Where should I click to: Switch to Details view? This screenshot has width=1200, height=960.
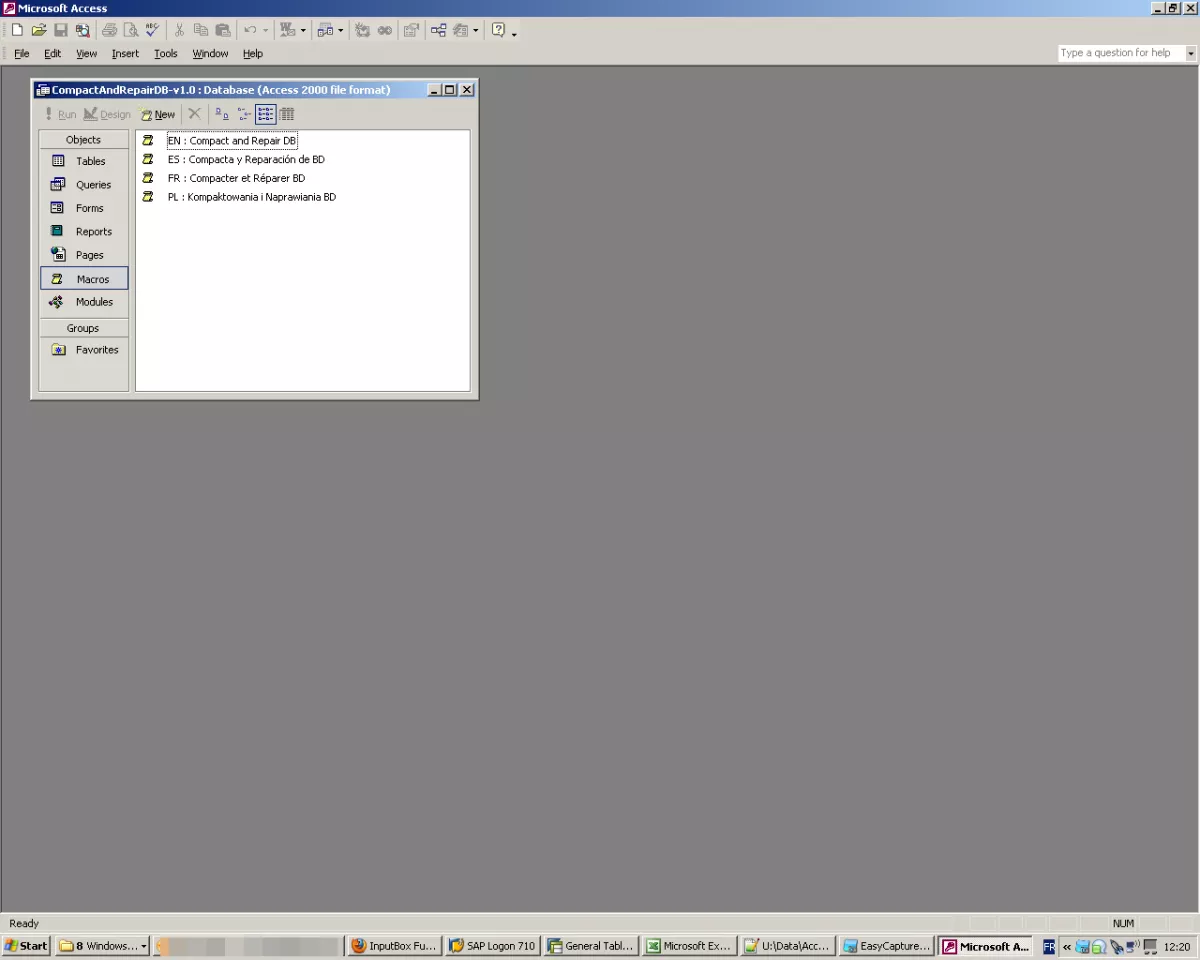pos(286,114)
